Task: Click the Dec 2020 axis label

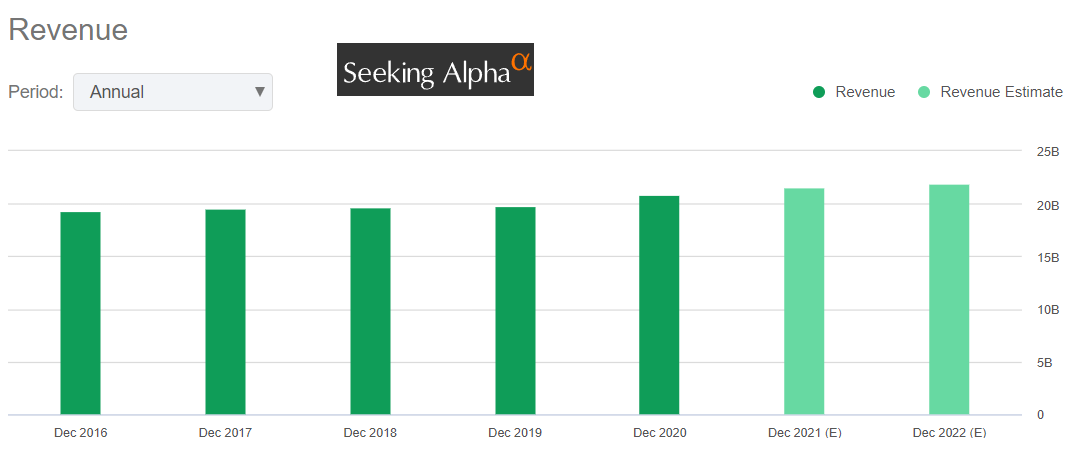Action: (659, 433)
